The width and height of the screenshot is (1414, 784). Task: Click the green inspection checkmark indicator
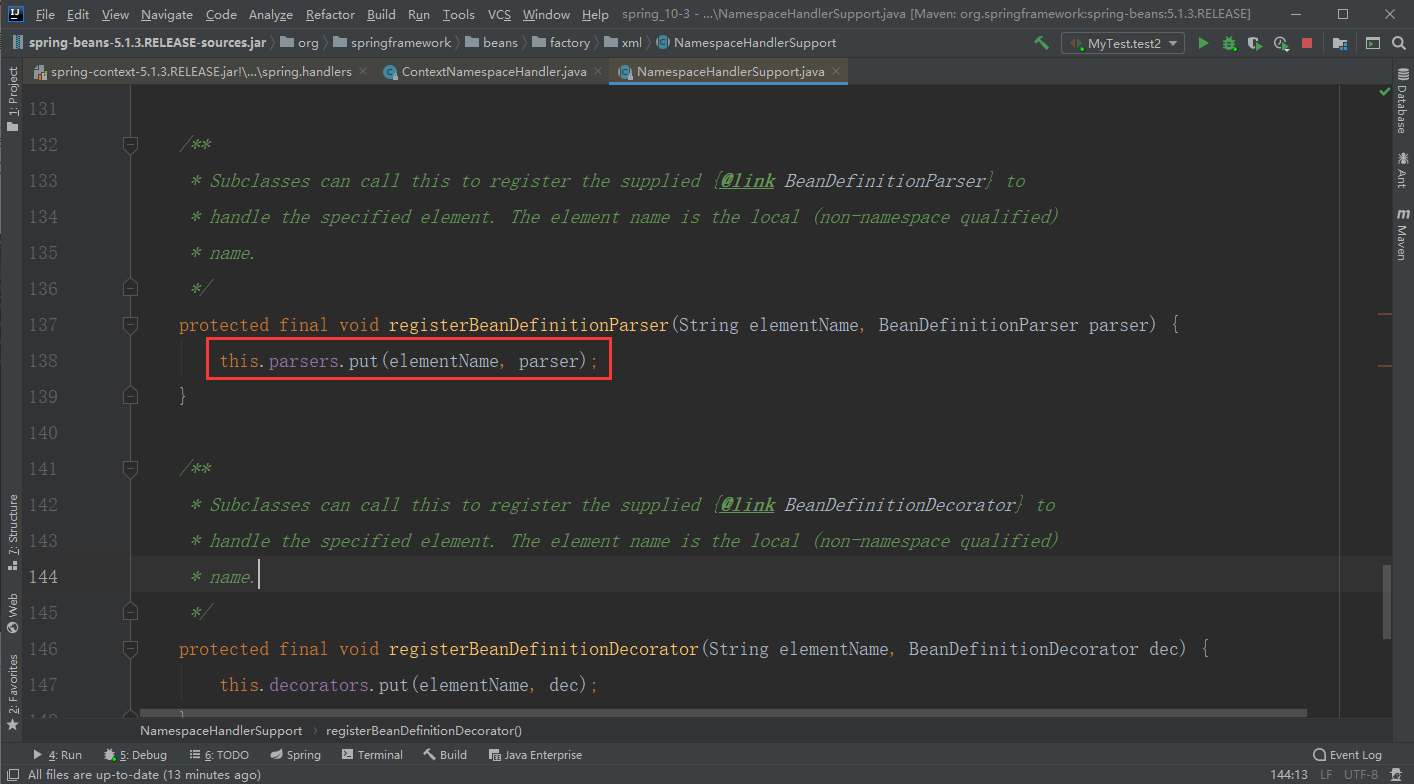click(x=1384, y=91)
